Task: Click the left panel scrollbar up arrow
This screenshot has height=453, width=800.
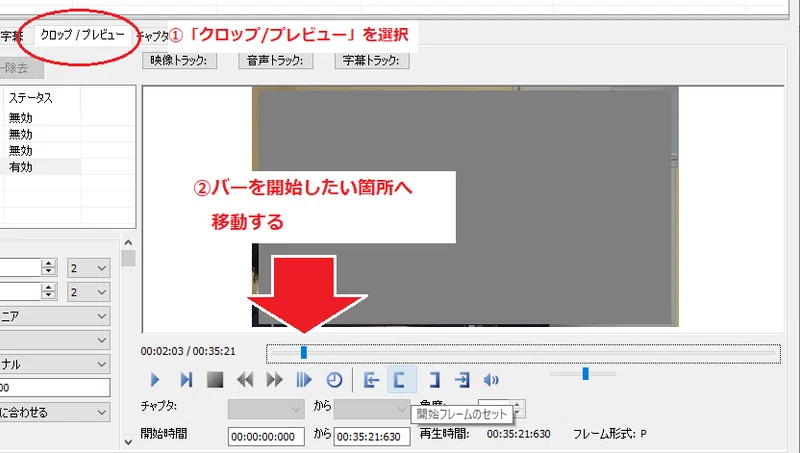Action: click(128, 243)
